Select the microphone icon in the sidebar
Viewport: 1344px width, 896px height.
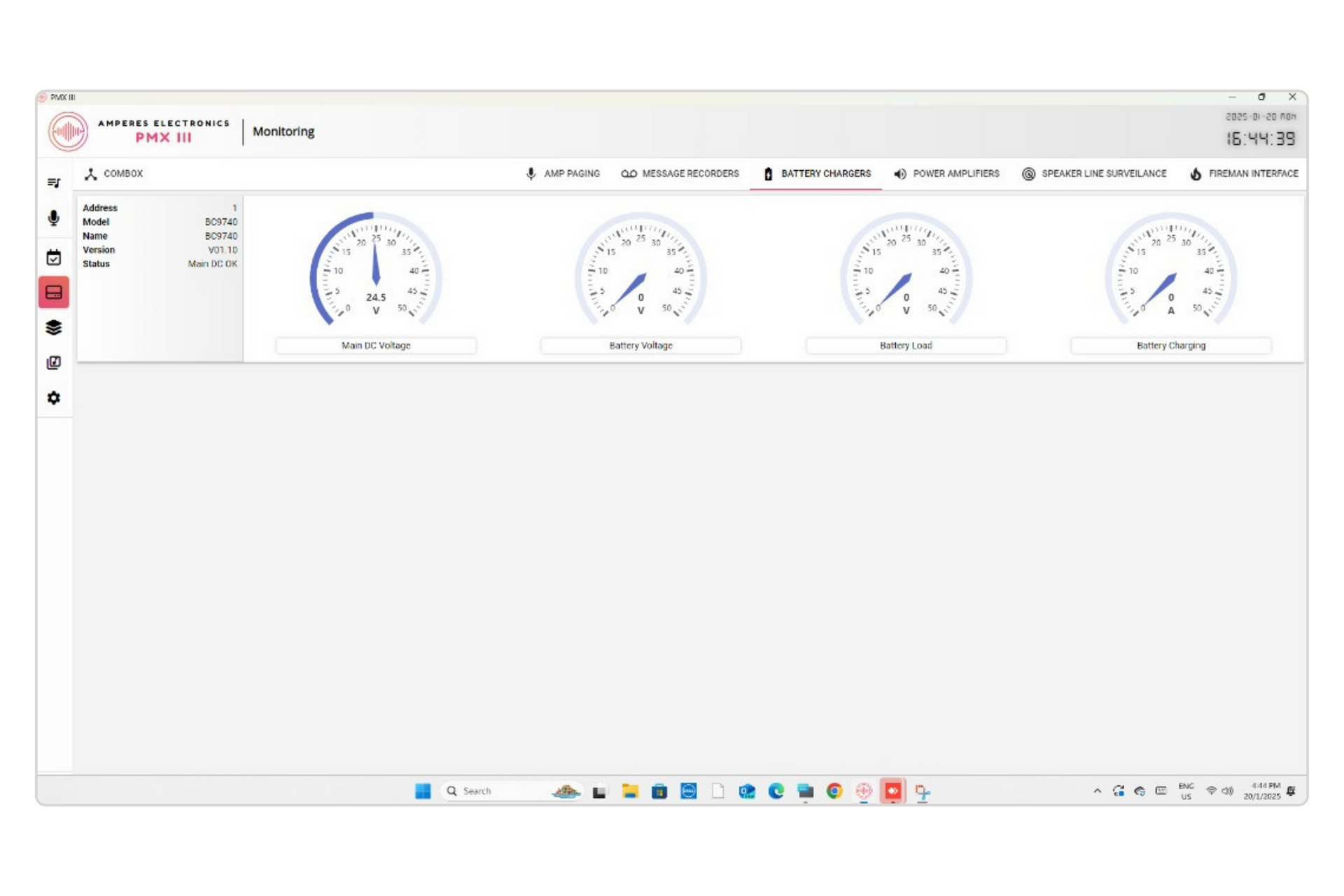54,218
